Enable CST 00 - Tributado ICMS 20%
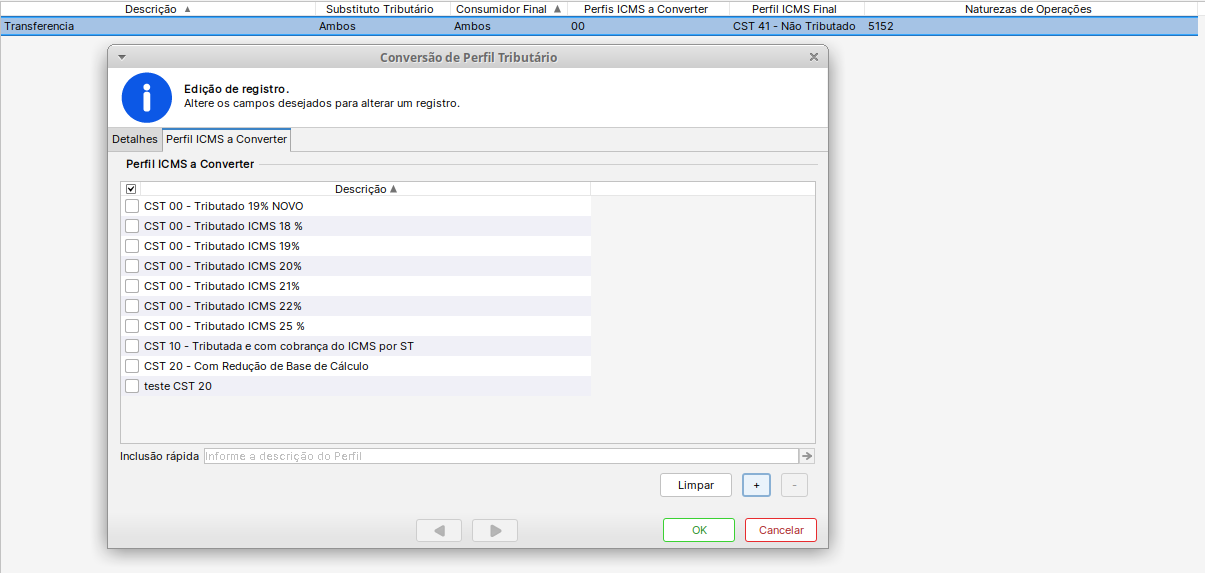This screenshot has width=1205, height=573. 132,266
